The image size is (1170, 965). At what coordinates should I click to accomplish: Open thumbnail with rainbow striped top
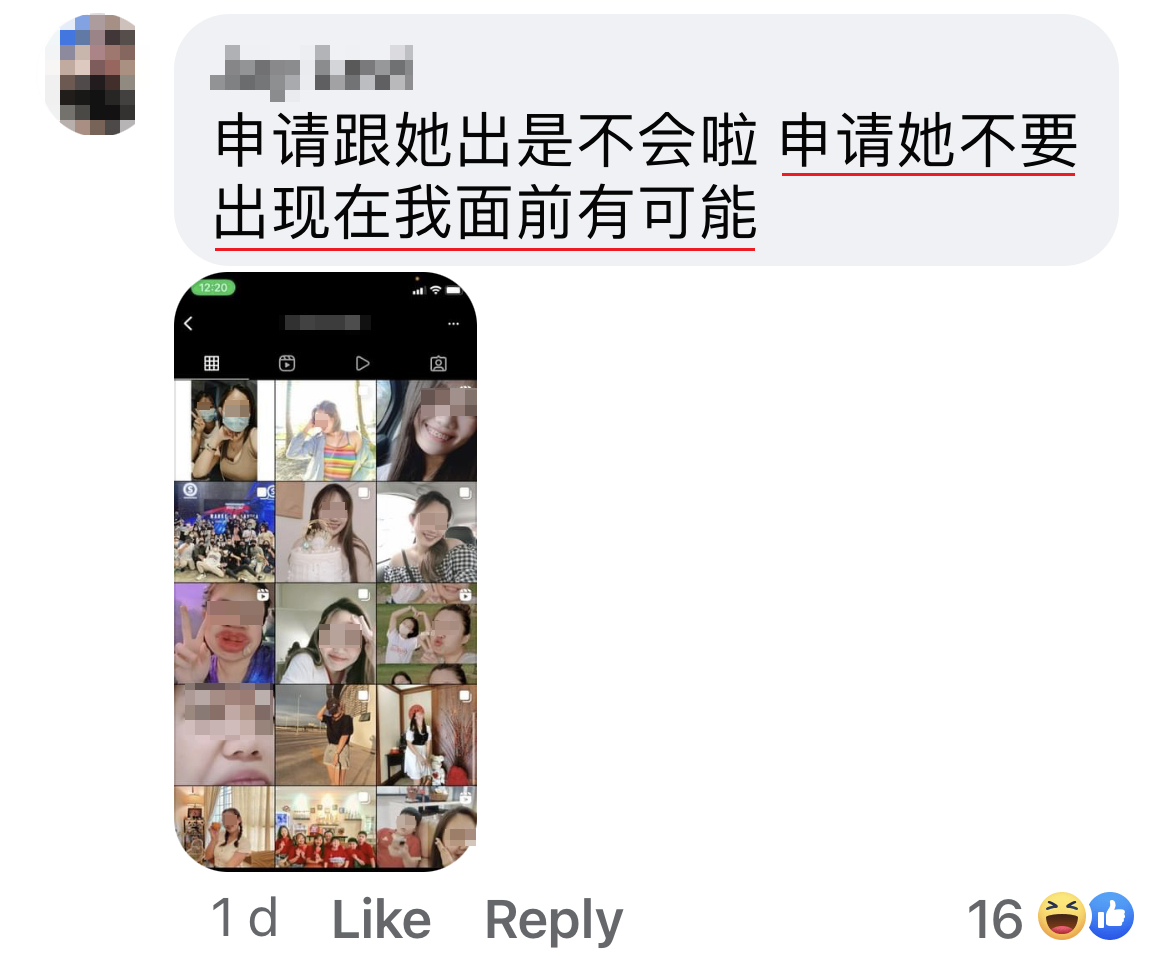(x=325, y=430)
